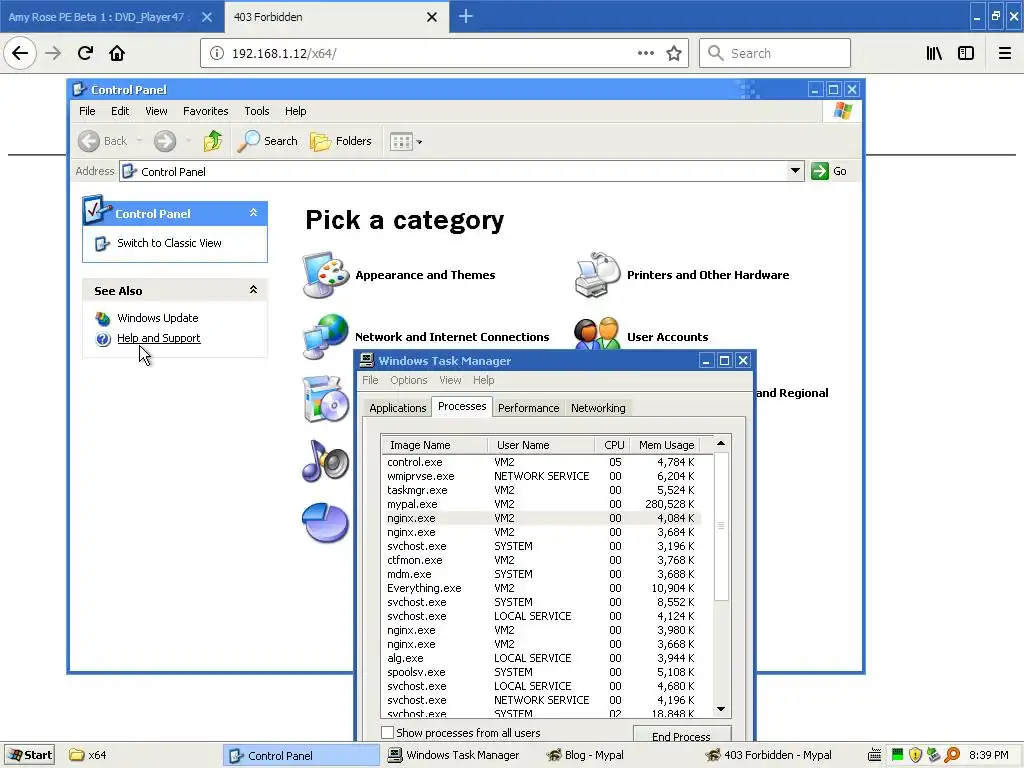Viewport: 1024px width, 768px height.
Task: Go up one level in Control Panel
Action: pos(212,141)
